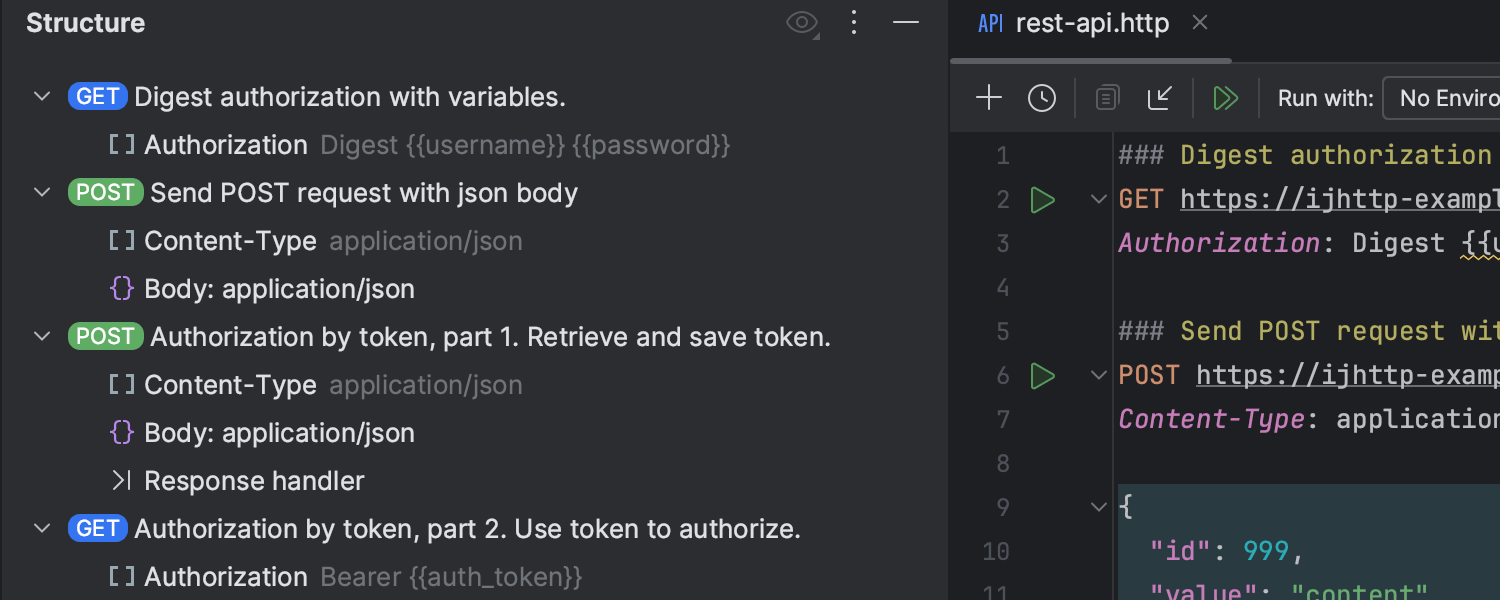Run the GET request on line 2
The image size is (1500, 600).
1043,200
